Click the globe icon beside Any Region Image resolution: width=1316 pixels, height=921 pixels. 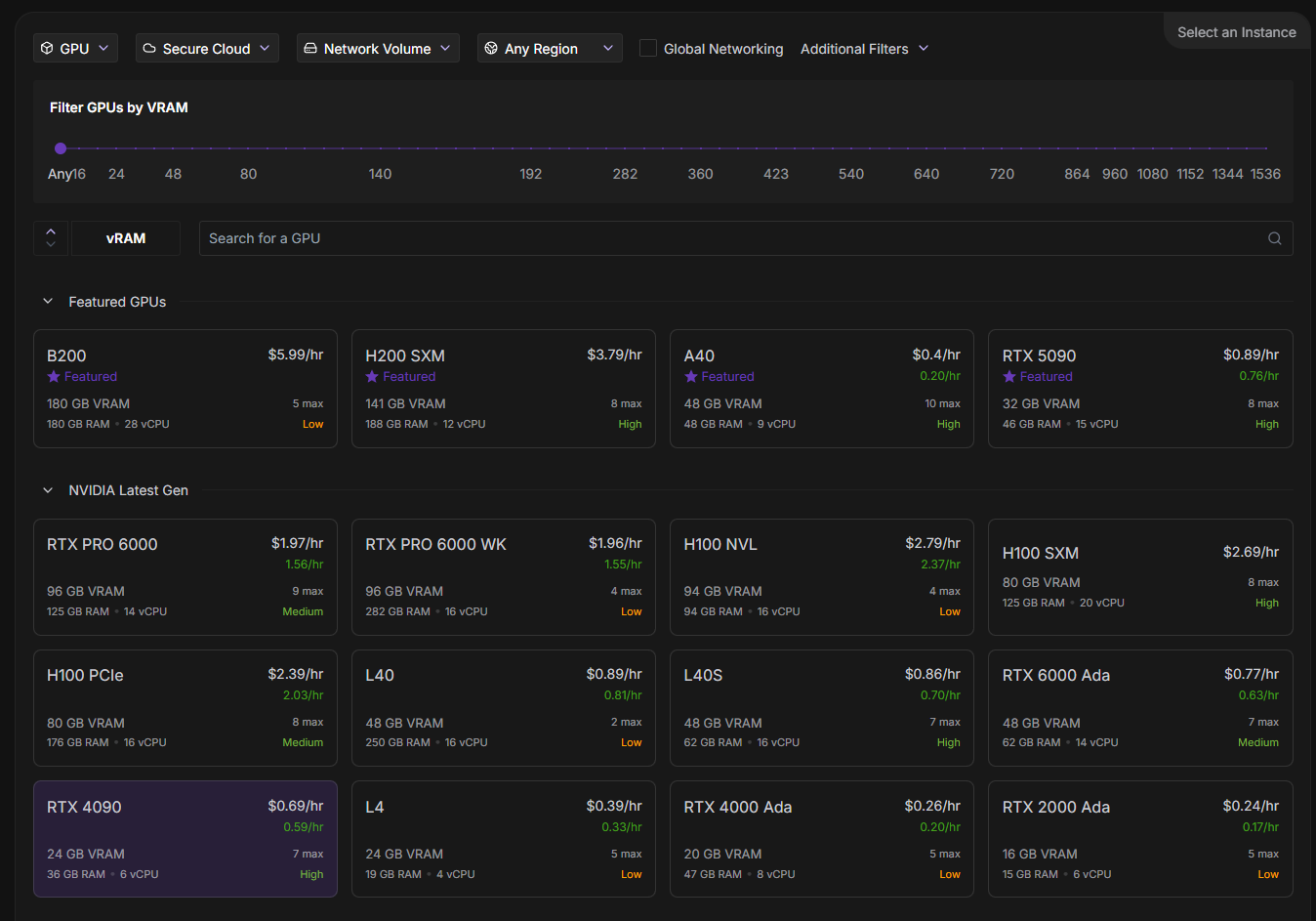(491, 48)
